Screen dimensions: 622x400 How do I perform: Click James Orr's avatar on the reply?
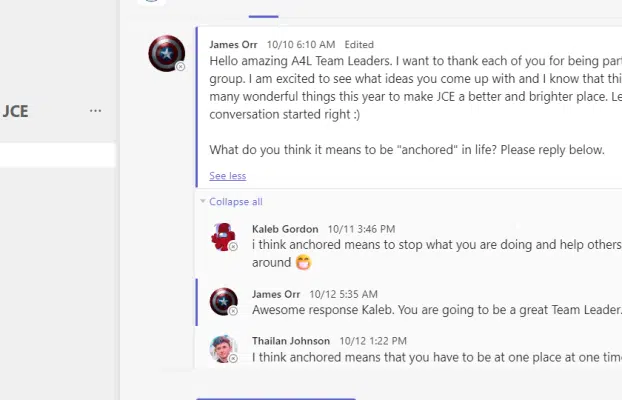pos(223,302)
